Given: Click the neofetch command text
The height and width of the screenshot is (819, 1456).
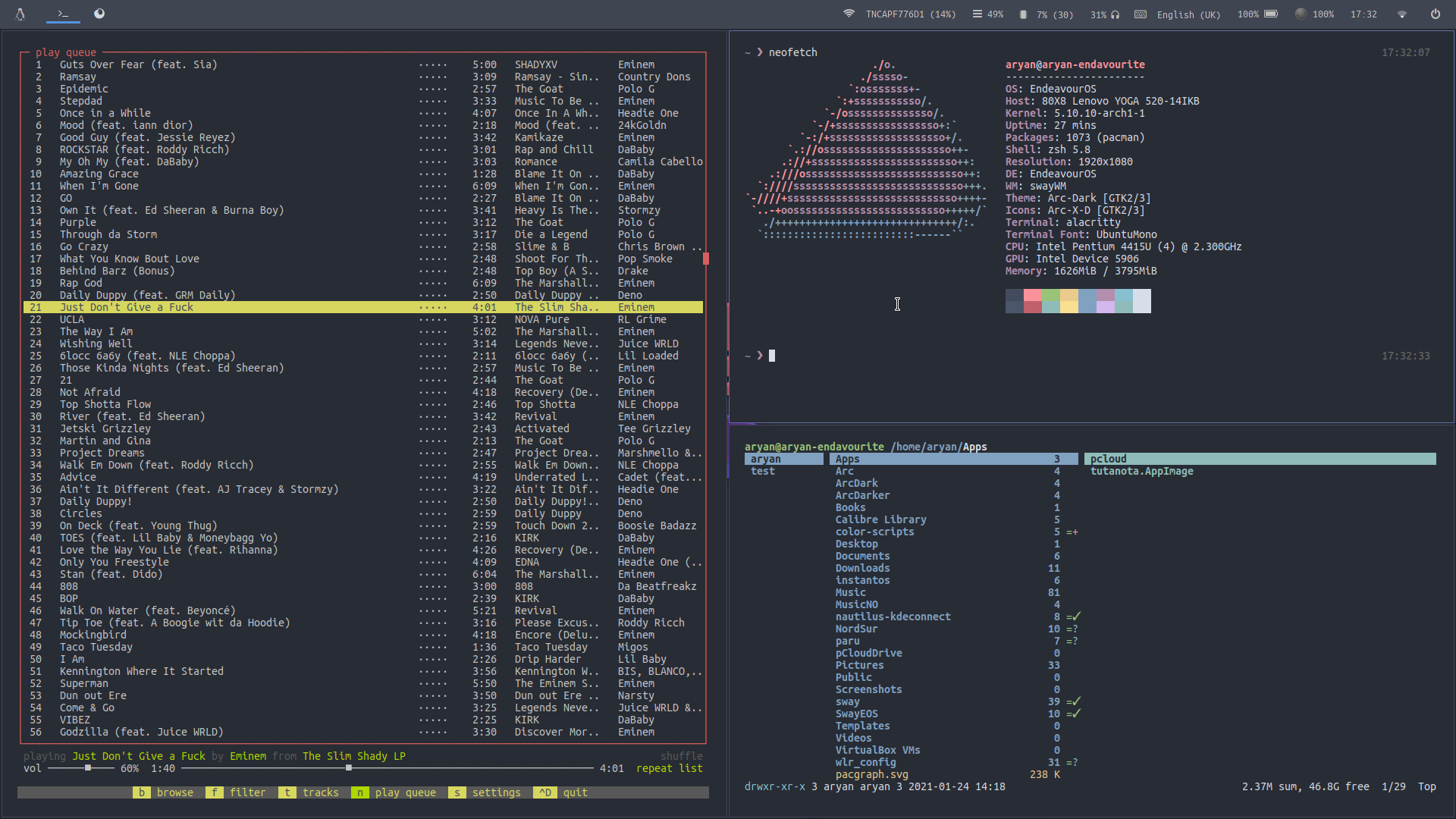Looking at the screenshot, I should pos(793,52).
